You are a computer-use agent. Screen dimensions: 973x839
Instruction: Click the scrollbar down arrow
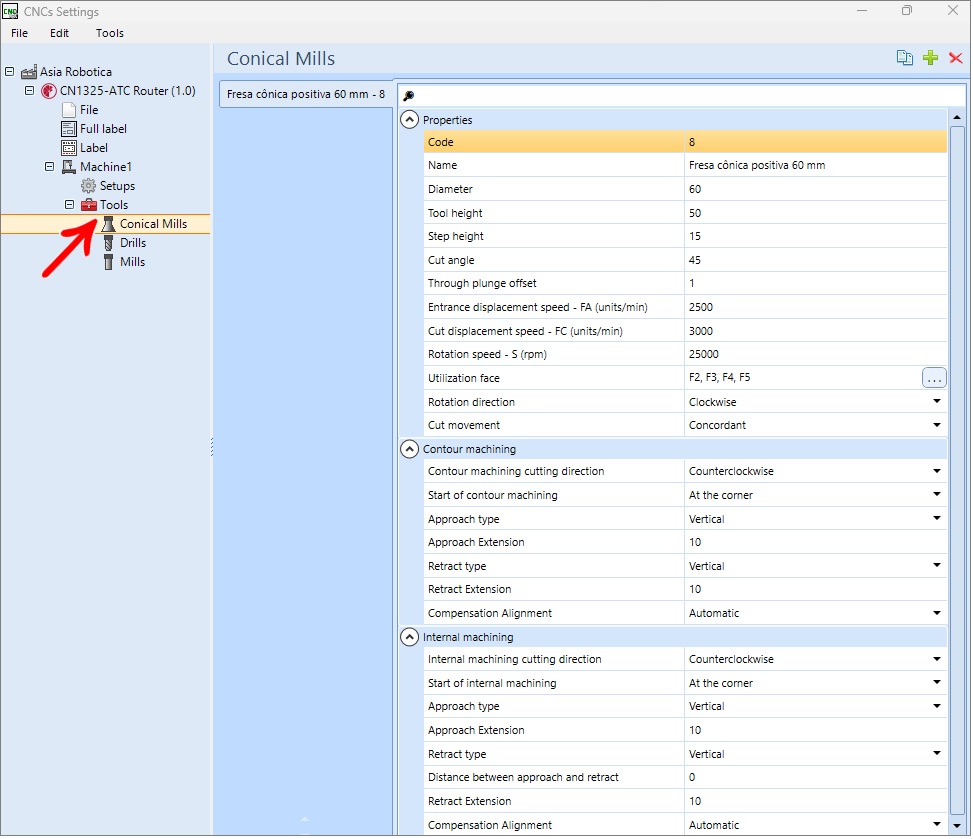(x=957, y=825)
